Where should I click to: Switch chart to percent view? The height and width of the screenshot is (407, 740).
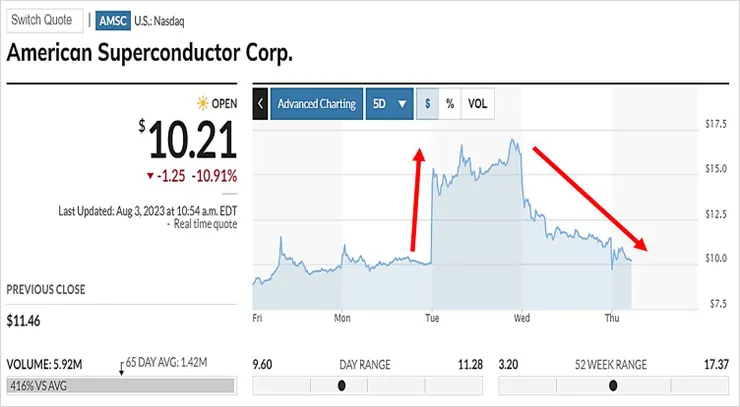pyautogui.click(x=450, y=104)
